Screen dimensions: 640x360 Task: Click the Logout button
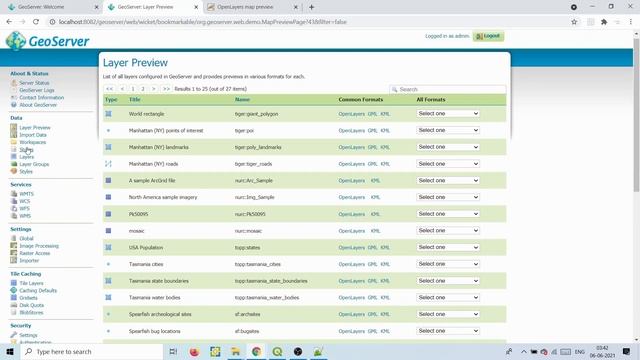coord(488,36)
